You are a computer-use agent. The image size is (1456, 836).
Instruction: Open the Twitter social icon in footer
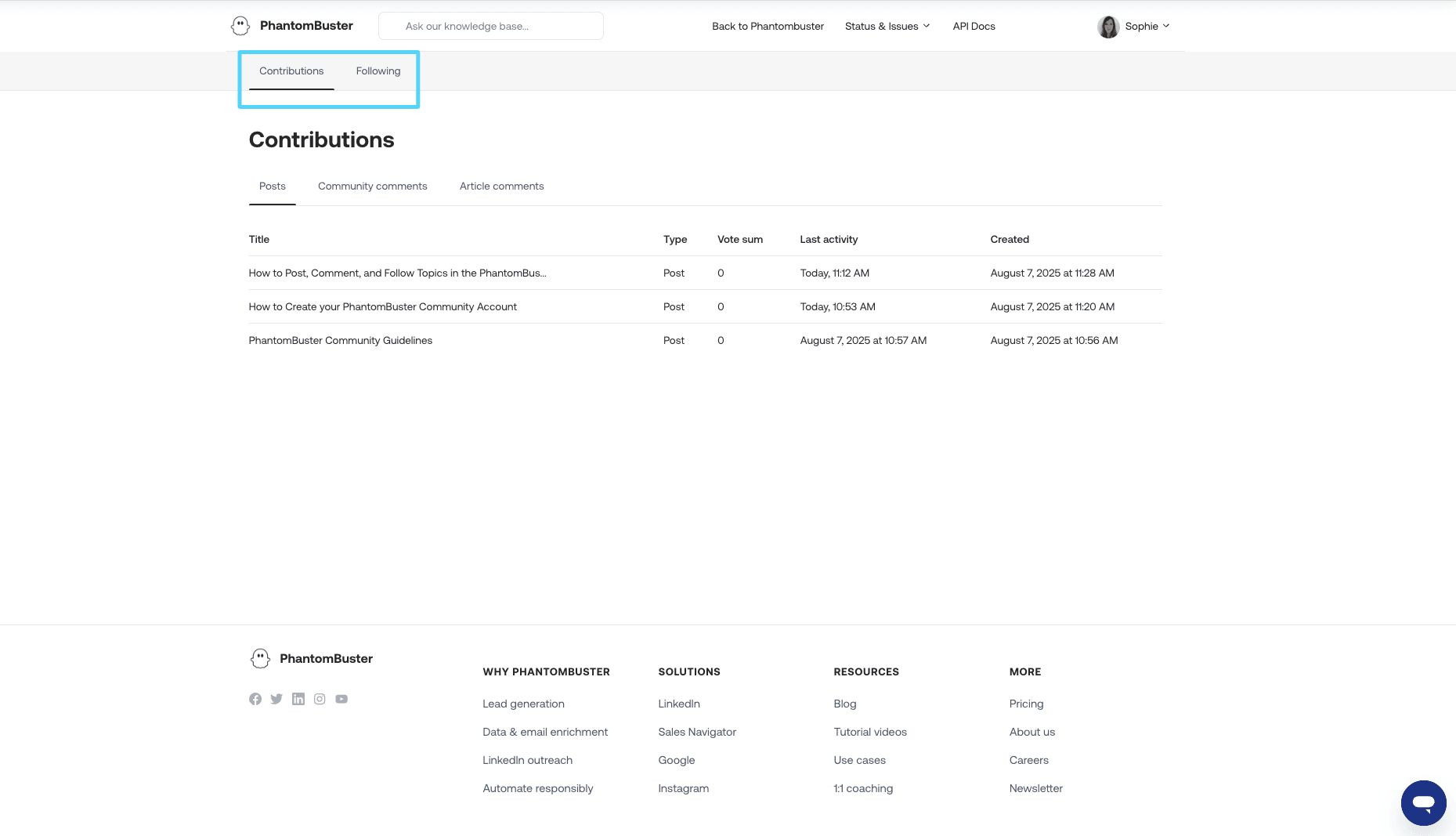click(x=276, y=699)
